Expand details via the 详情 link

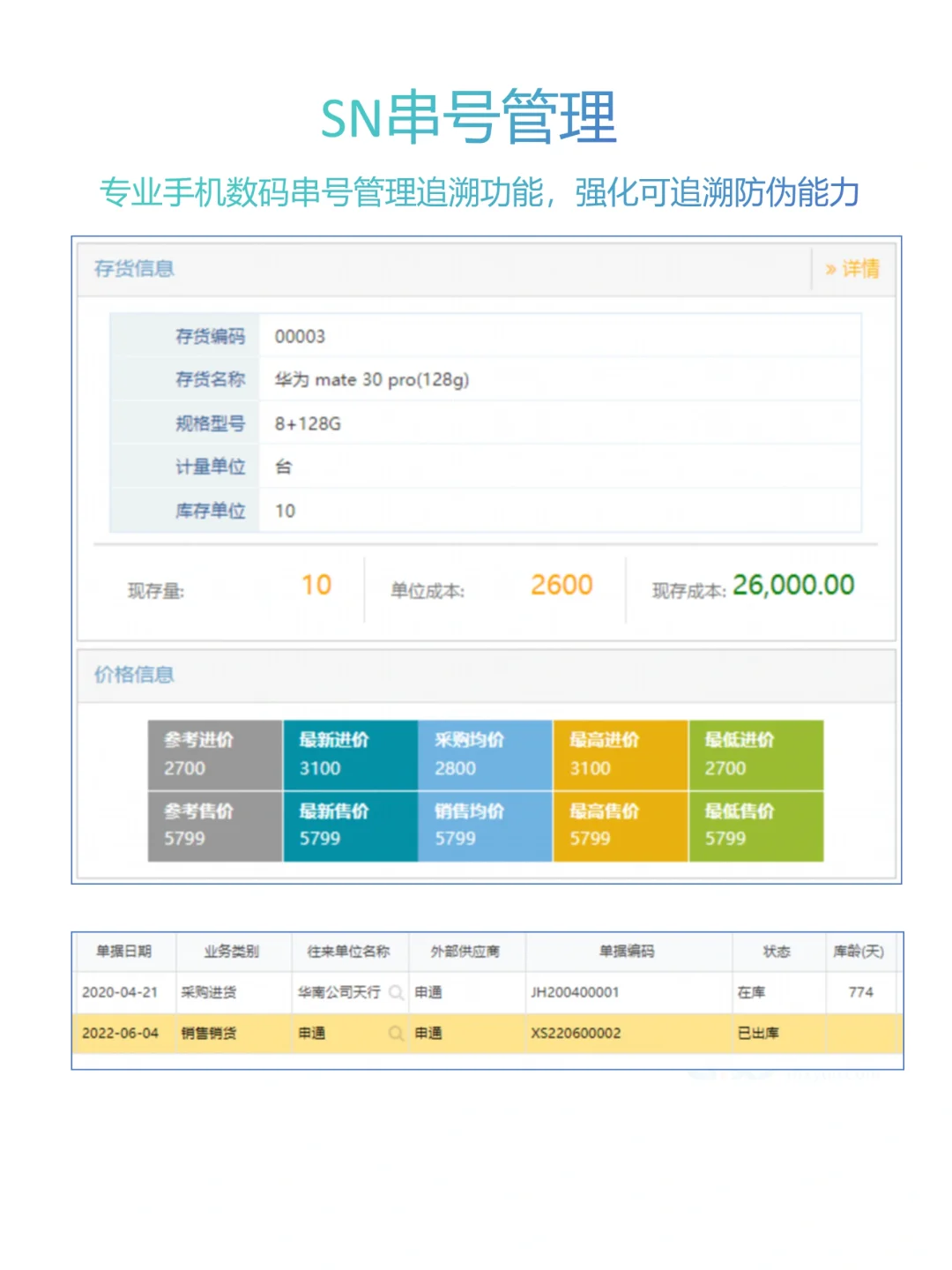tap(859, 269)
